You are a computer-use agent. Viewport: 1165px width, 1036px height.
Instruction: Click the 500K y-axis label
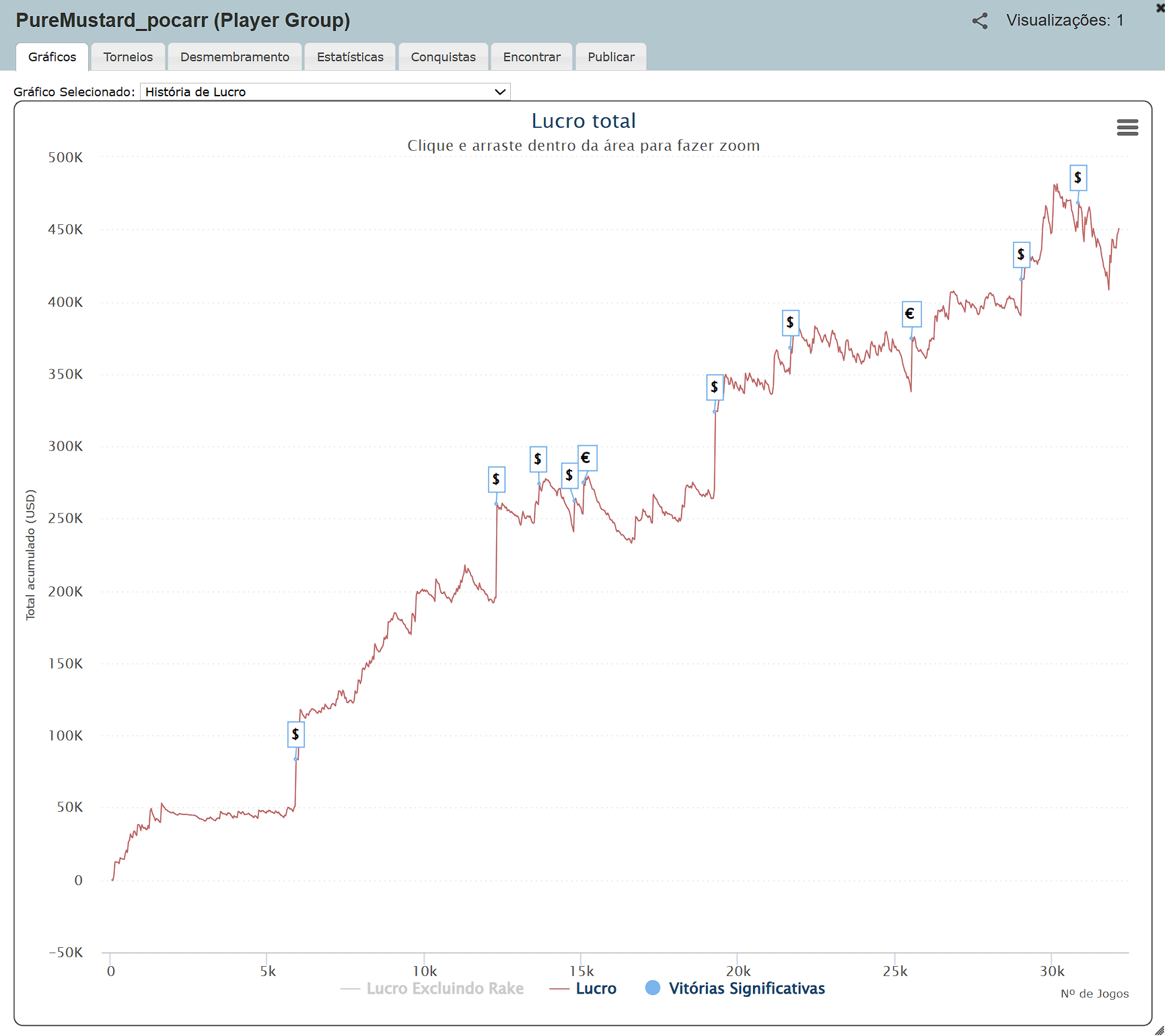pos(65,158)
